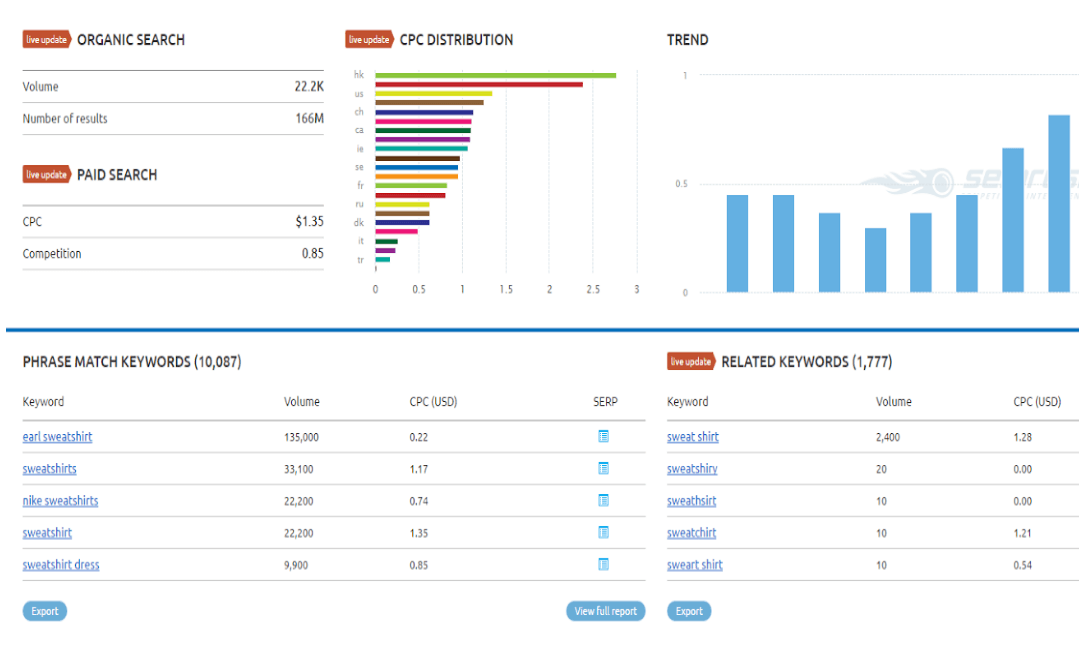Screen dimensions: 1079x652
Task: Open the earl sweatshirt keyword link
Action: (x=57, y=437)
